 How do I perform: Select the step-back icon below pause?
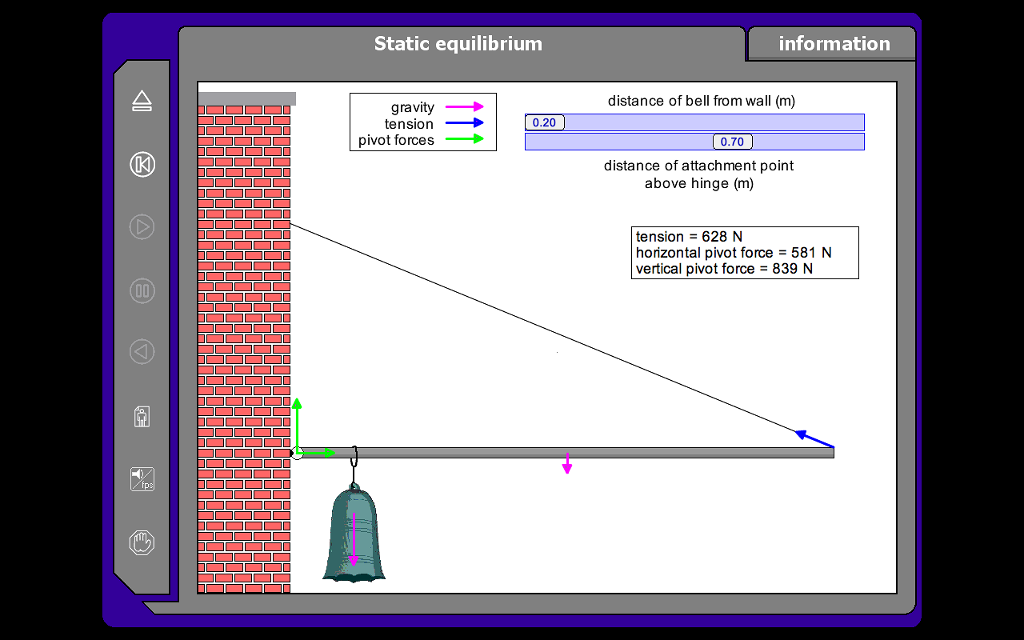point(141,353)
